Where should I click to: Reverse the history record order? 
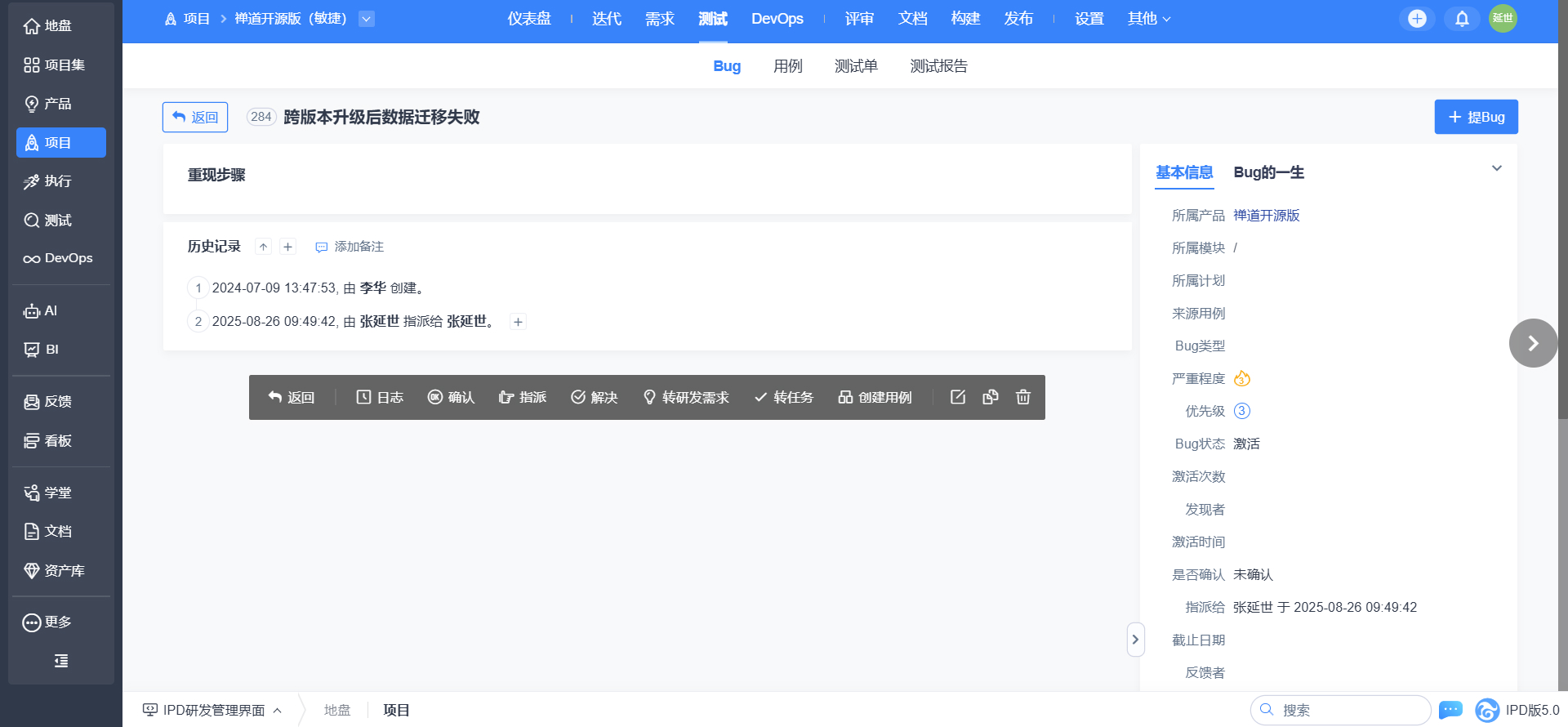tap(263, 247)
